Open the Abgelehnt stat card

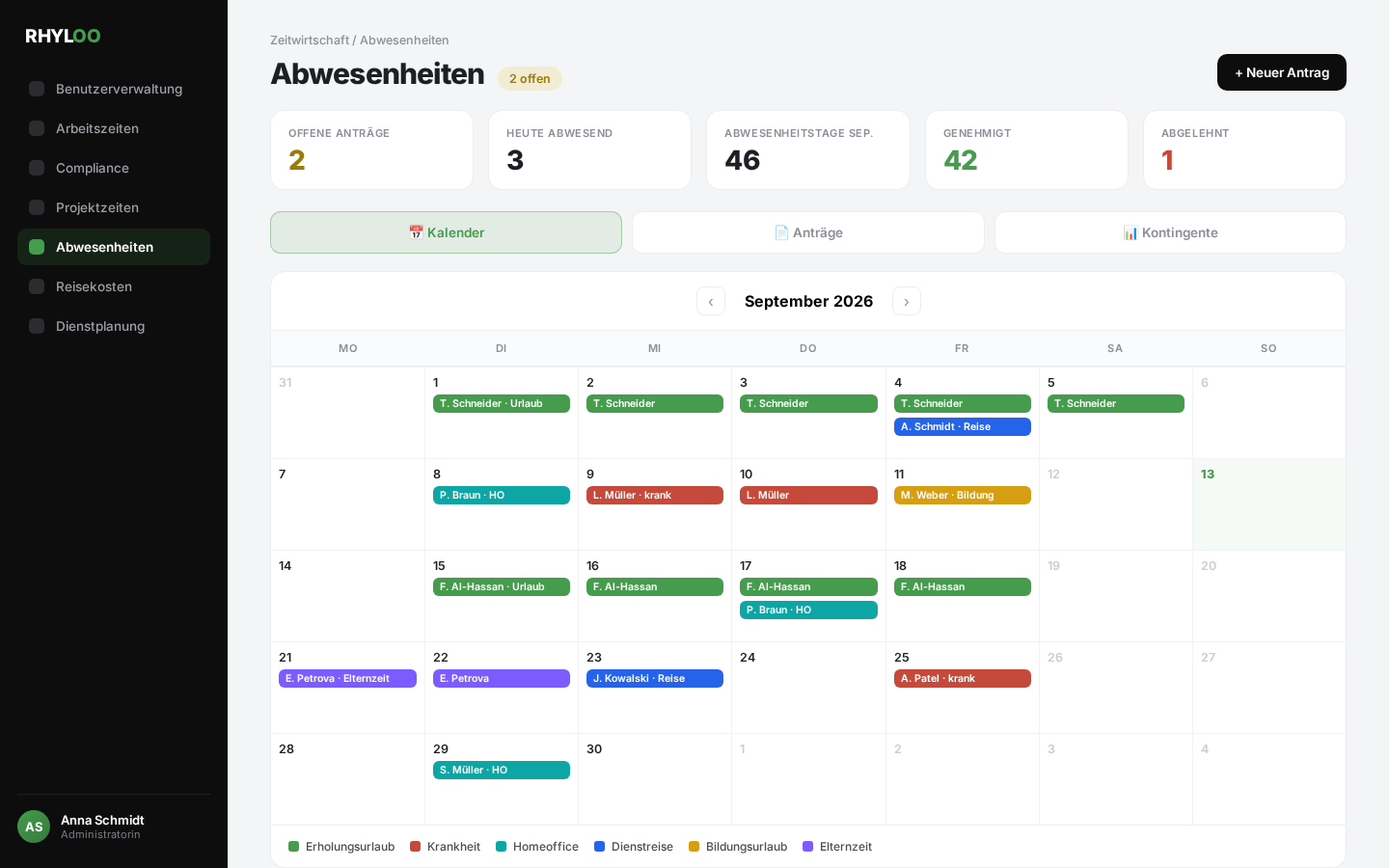pos(1244,150)
